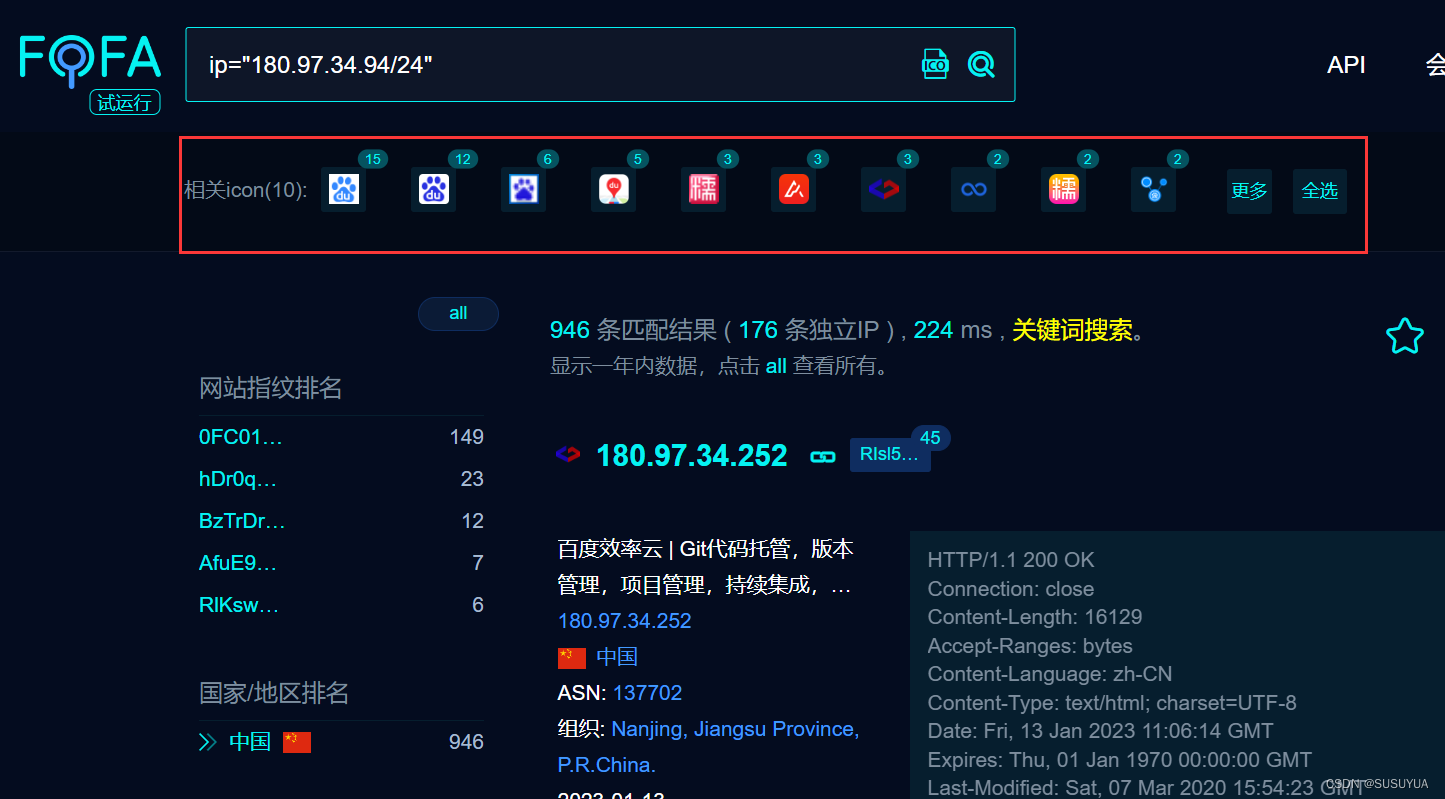Open the 180.97.34.252 result heading
This screenshot has width=1445, height=799.
tap(692, 456)
